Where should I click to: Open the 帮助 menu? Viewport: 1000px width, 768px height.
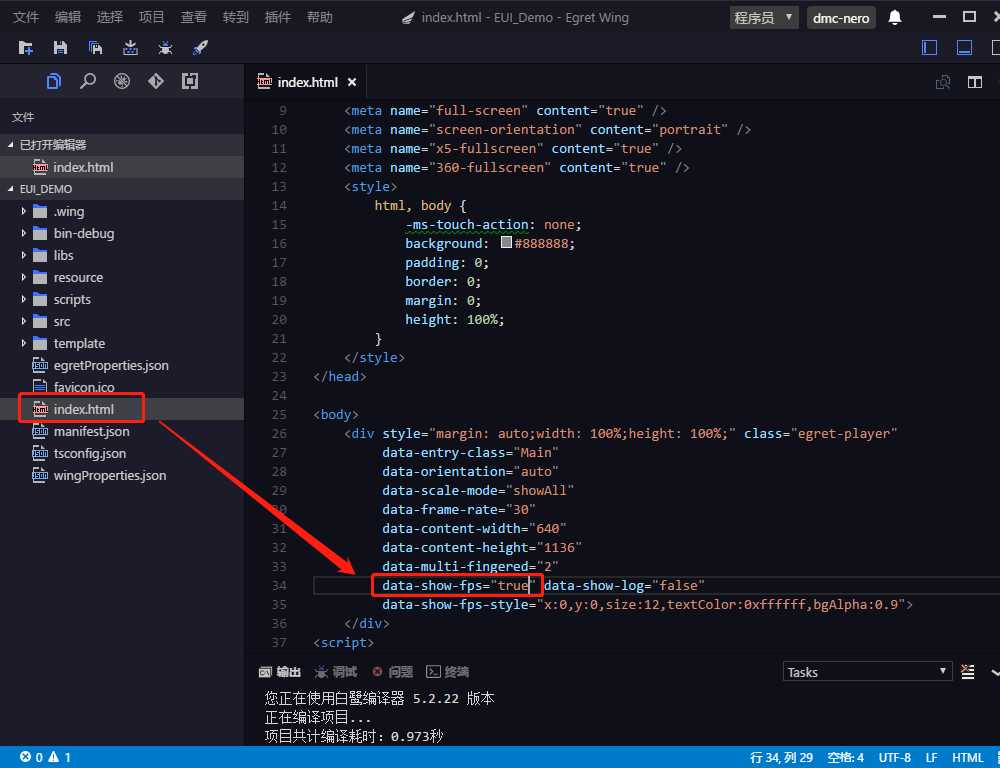coord(320,17)
